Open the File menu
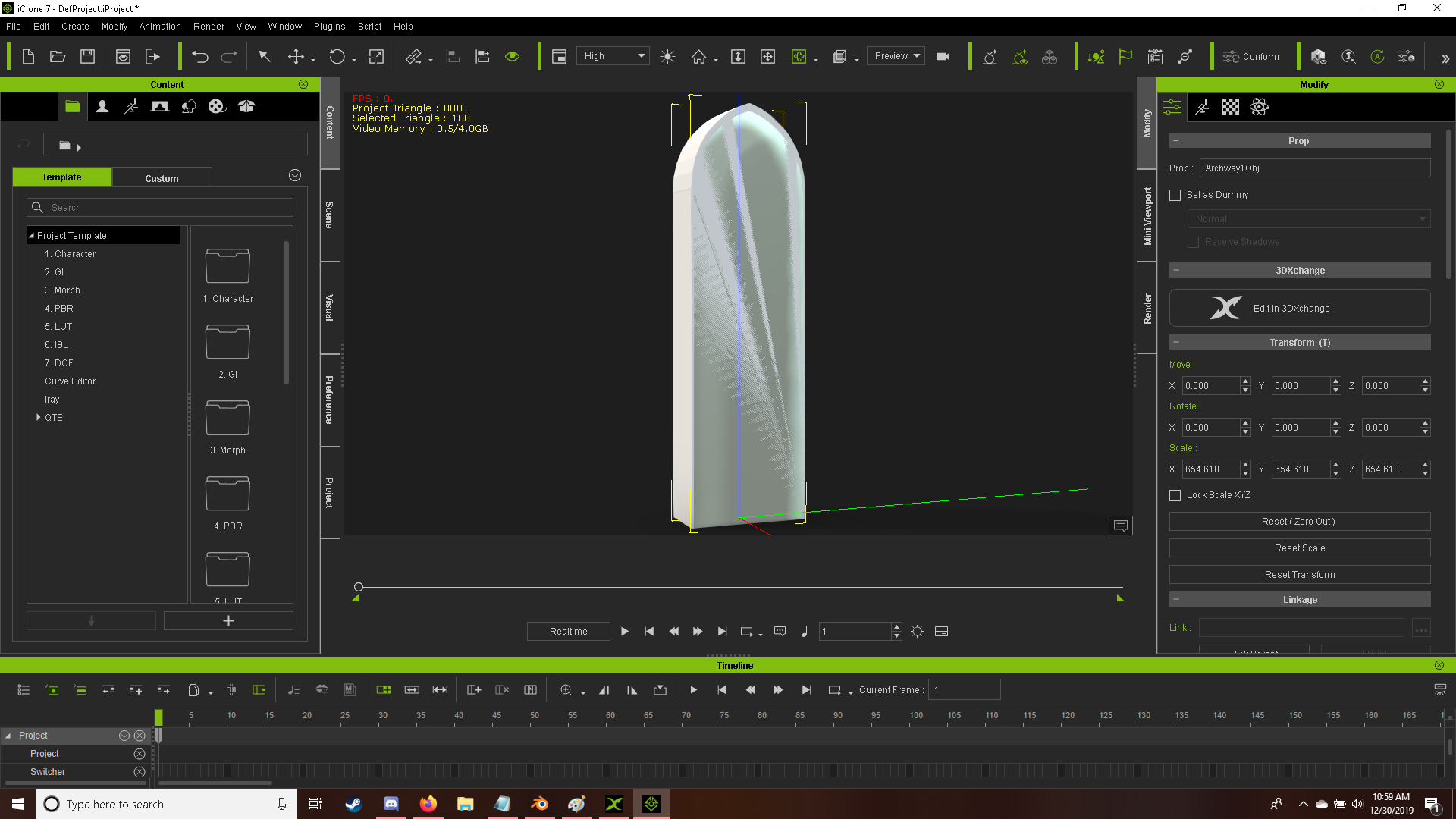The image size is (1456, 819). (14, 26)
